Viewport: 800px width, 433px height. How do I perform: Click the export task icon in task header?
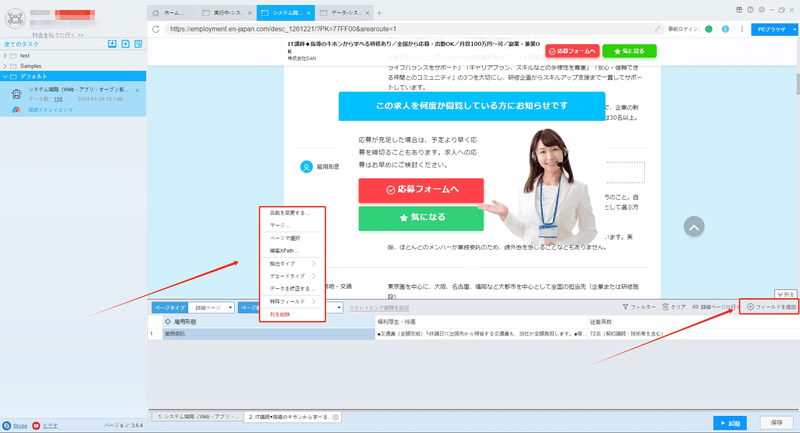126,44
